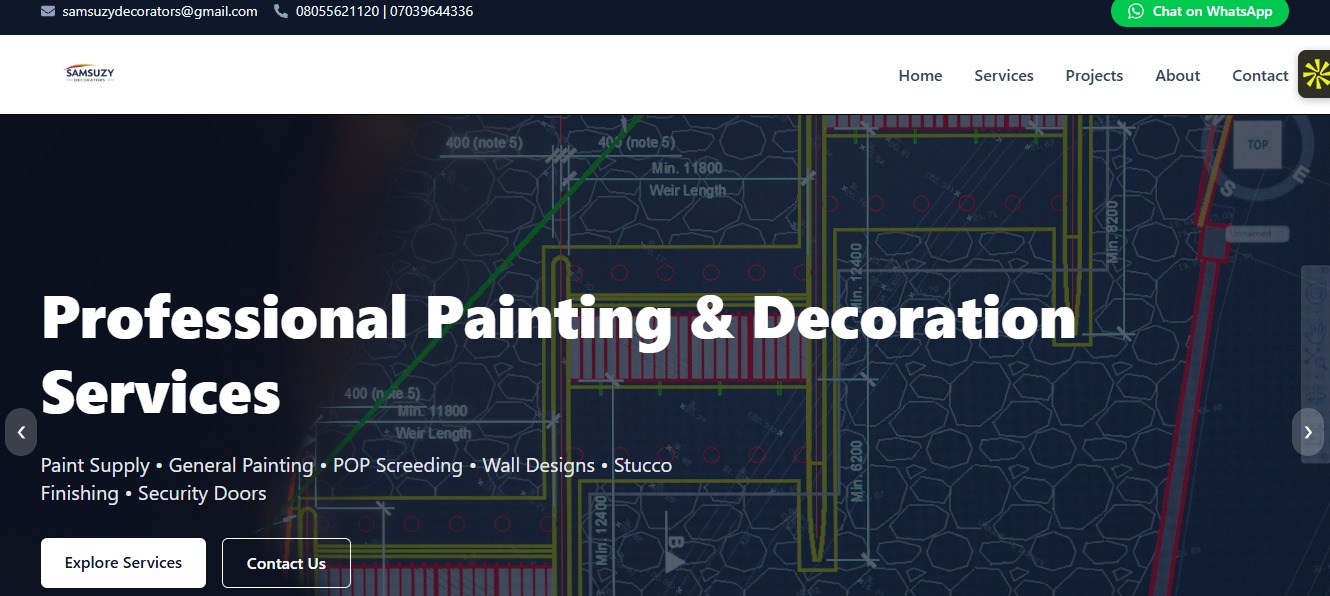
Task: Click the Samsuzy Decorators logo
Action: click(x=90, y=74)
